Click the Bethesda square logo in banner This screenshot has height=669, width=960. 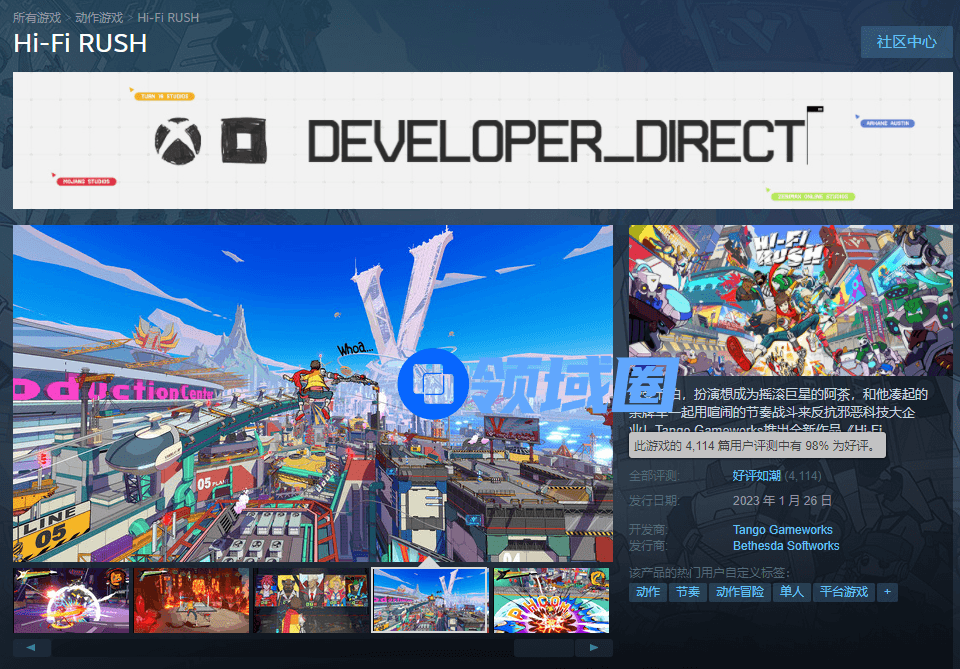point(244,140)
